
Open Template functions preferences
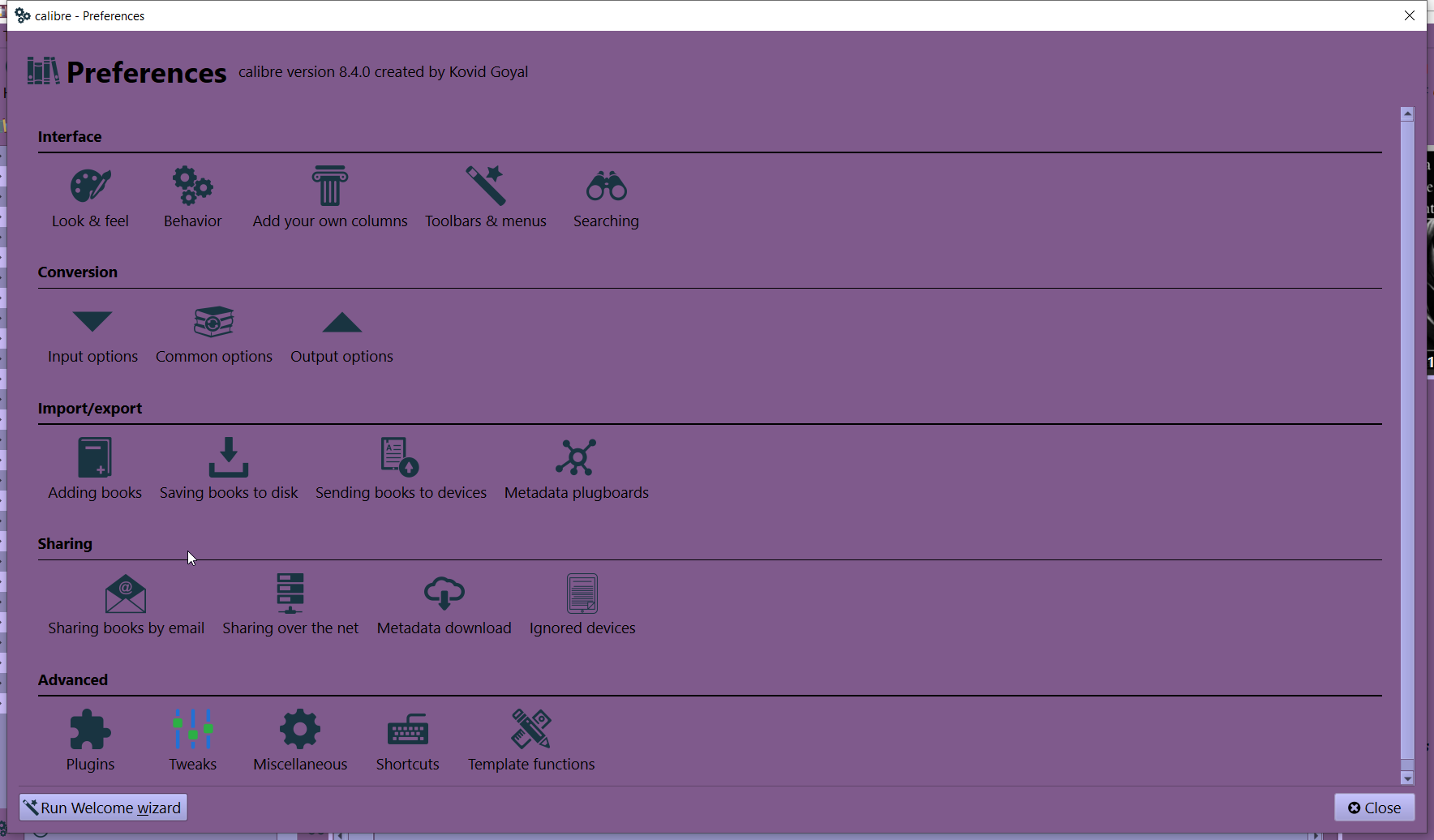[531, 741]
